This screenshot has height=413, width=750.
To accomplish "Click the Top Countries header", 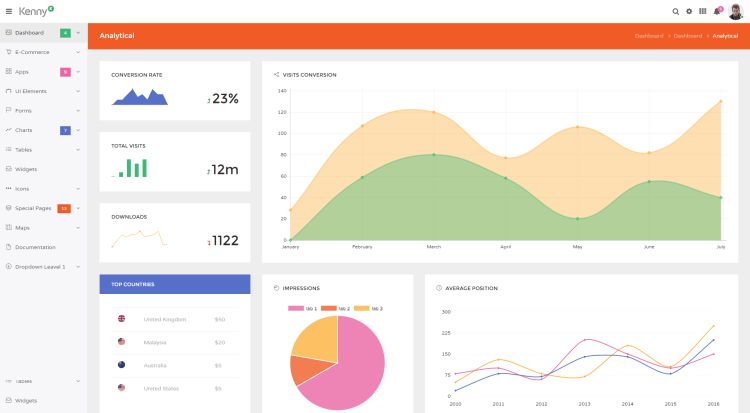I will pos(175,284).
